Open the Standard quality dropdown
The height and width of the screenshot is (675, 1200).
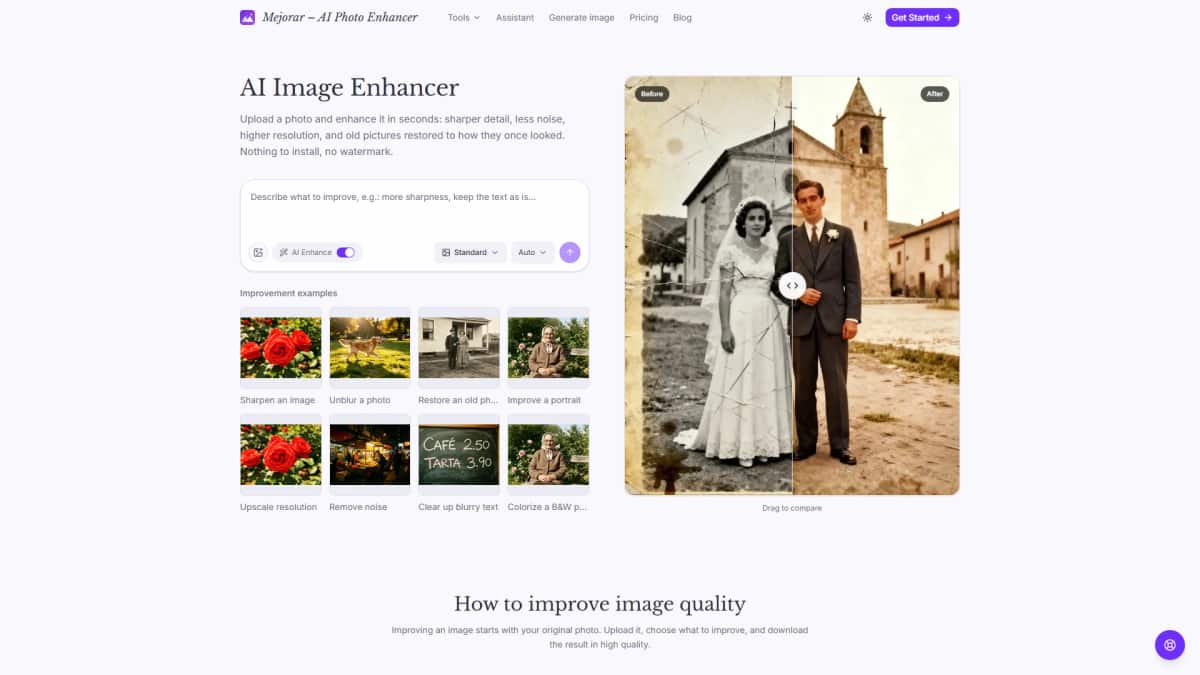point(470,253)
